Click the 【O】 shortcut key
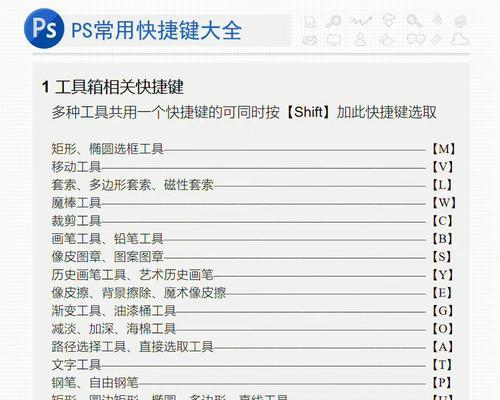Screen dimensions: 500x400 [442, 329]
